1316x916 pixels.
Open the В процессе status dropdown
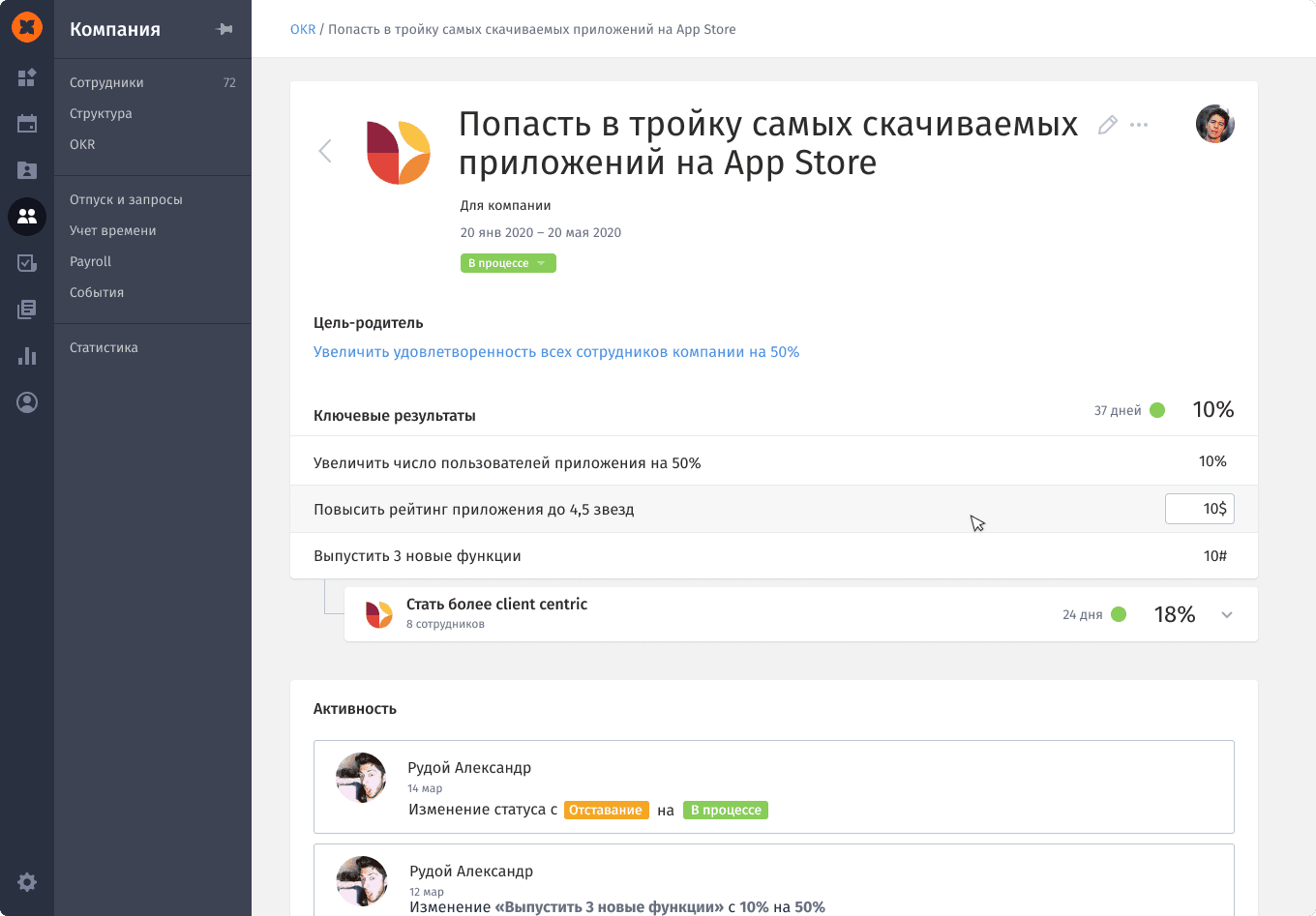tap(508, 263)
